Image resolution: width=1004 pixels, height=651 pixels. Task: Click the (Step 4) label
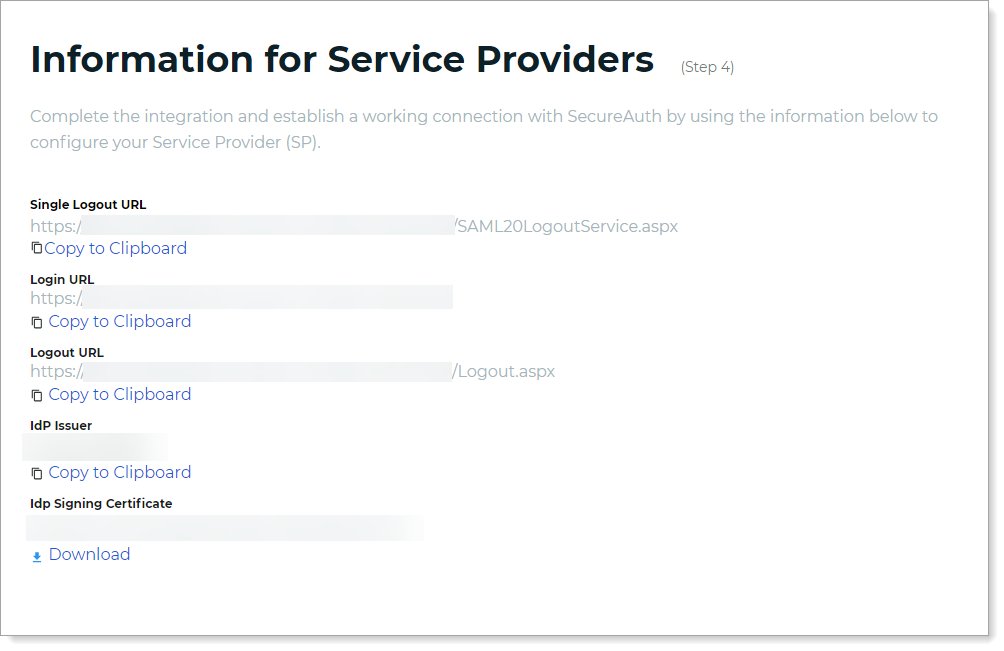click(707, 67)
